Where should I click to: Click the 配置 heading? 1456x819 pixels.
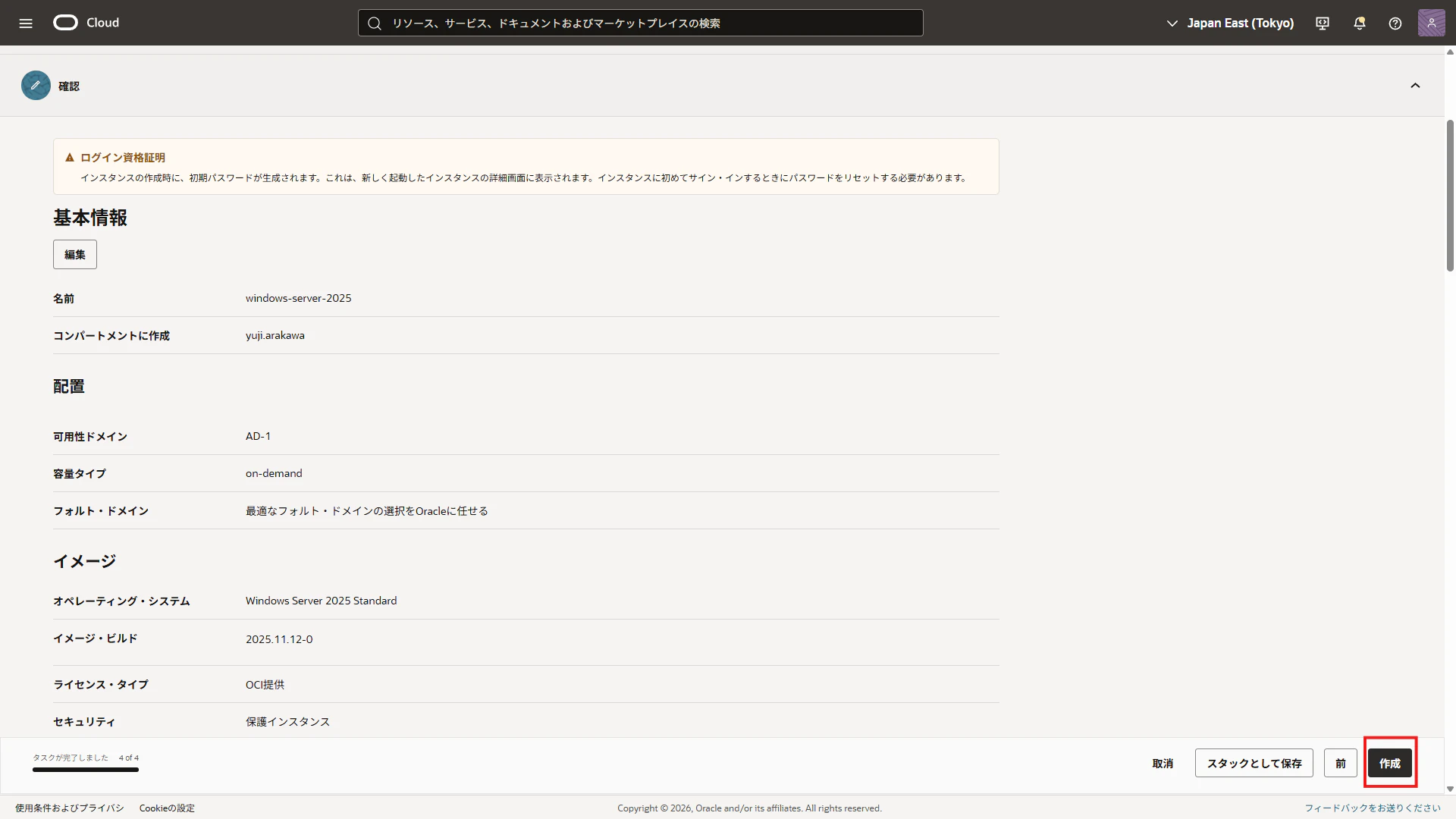(69, 387)
